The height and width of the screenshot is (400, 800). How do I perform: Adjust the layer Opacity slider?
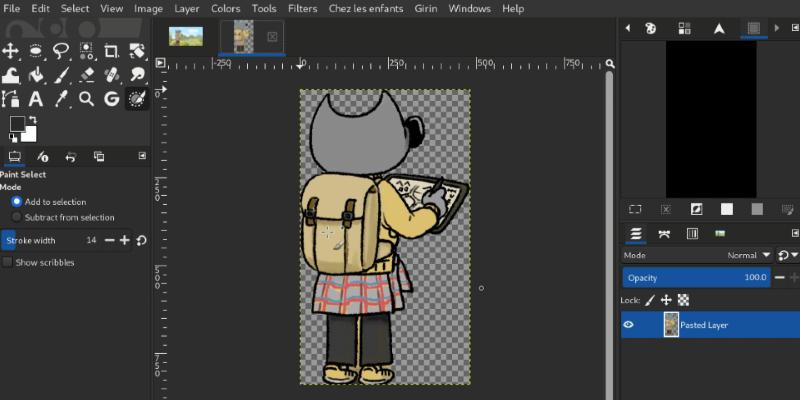click(x=696, y=278)
